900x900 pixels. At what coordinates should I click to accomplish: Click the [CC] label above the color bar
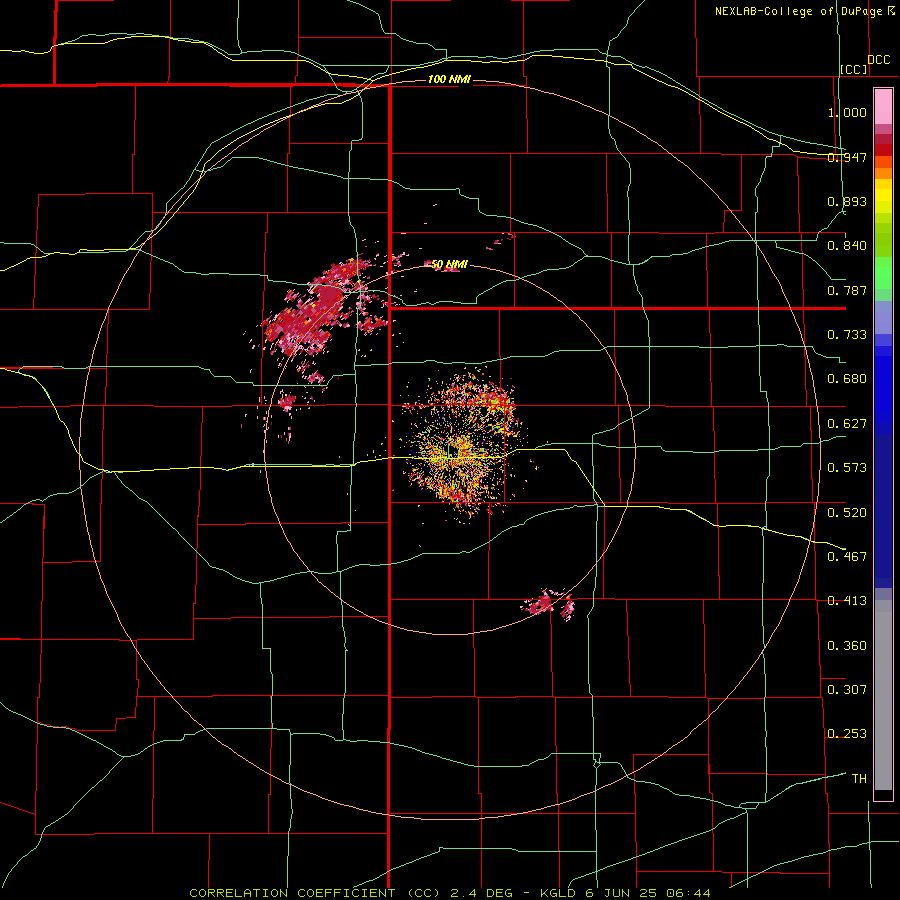[854, 69]
